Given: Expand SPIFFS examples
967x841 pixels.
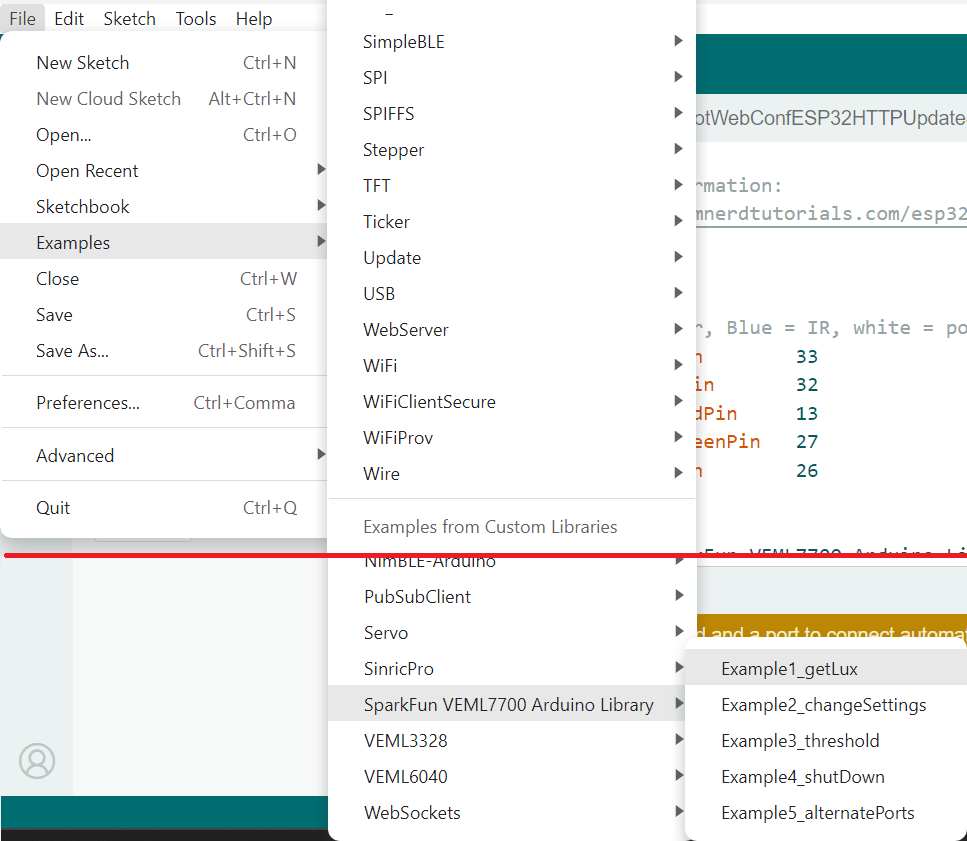Looking at the screenshot, I should tap(512, 113).
